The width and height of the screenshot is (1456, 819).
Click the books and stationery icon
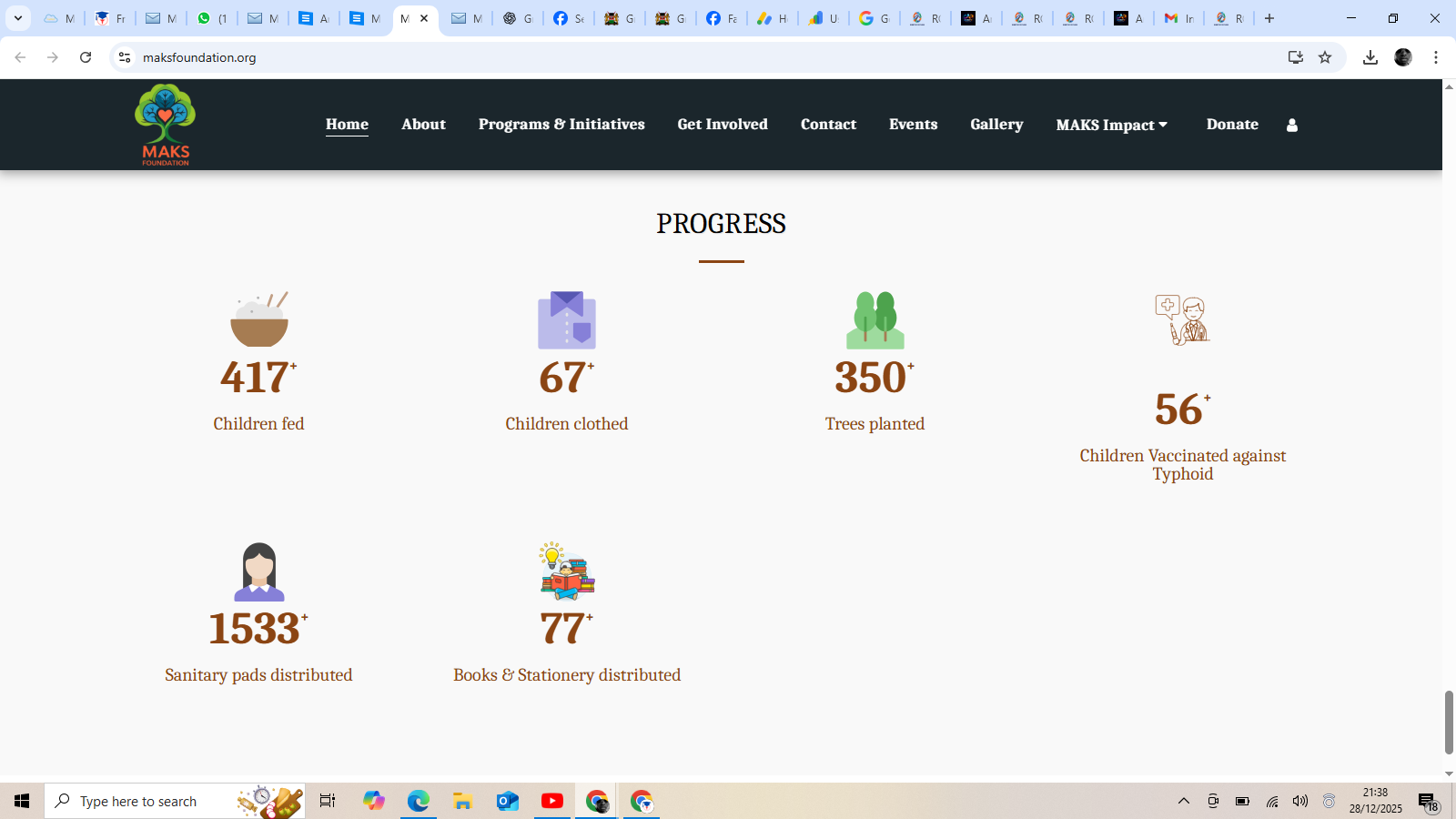(567, 571)
